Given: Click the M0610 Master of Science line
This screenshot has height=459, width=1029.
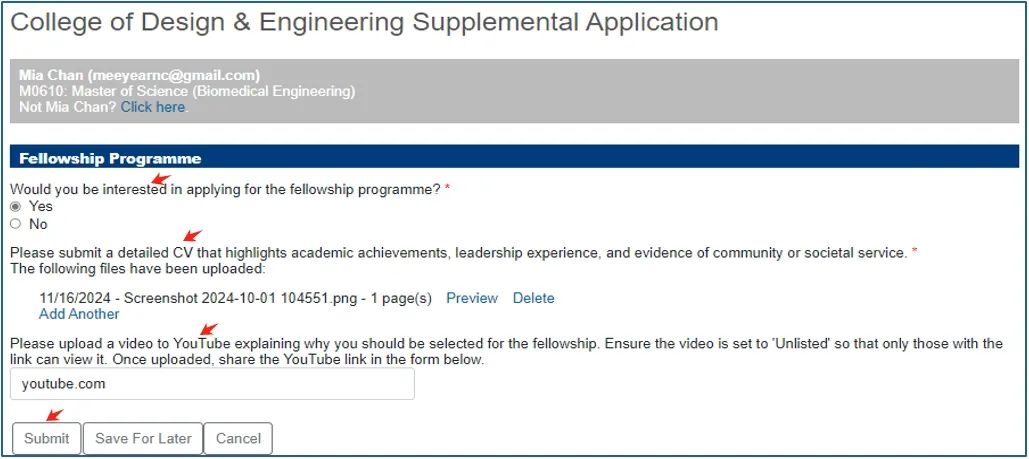Looking at the screenshot, I should pyautogui.click(x=187, y=91).
